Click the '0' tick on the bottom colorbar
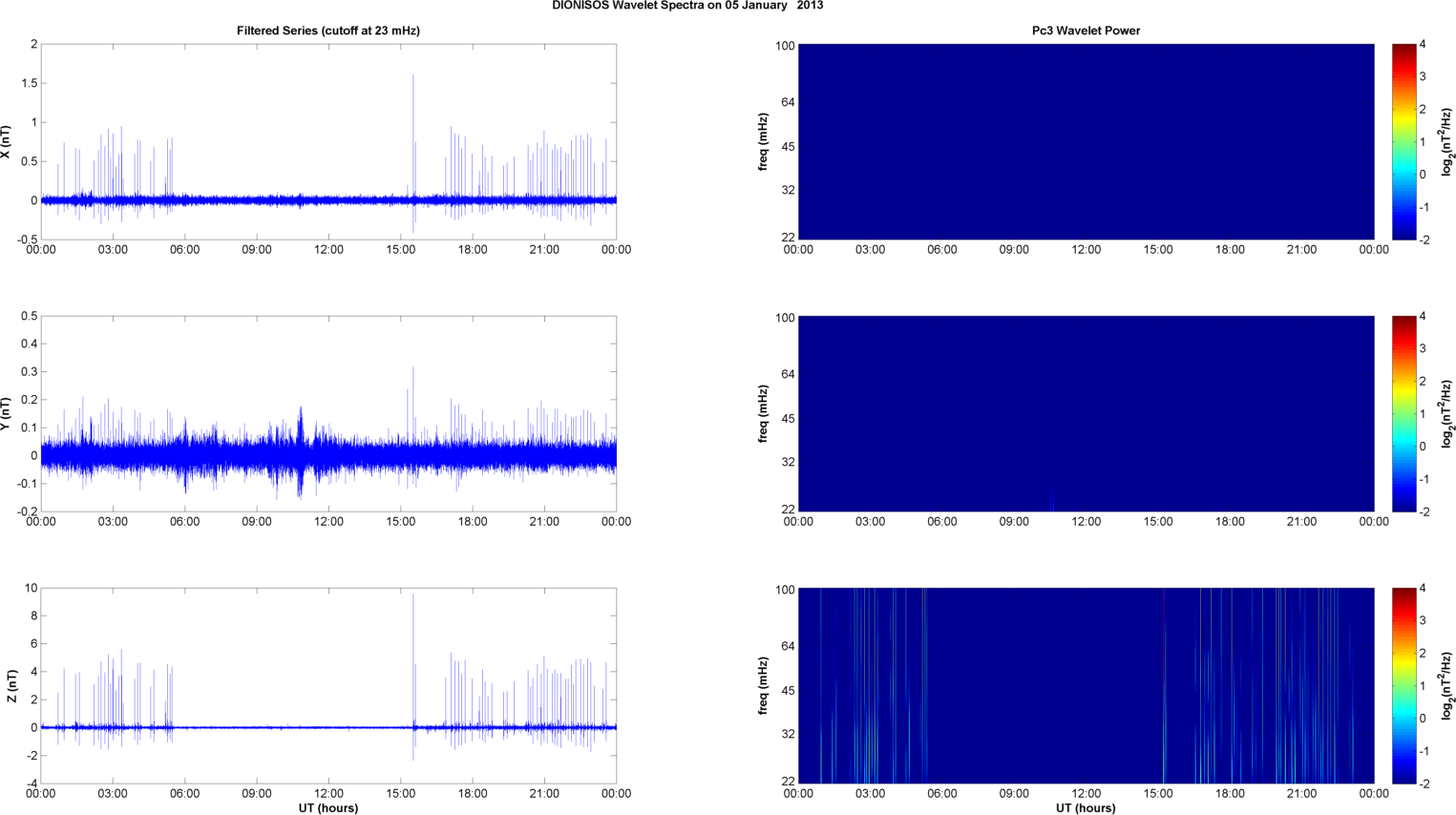Viewport: 1456px width, 815px height. (1423, 719)
